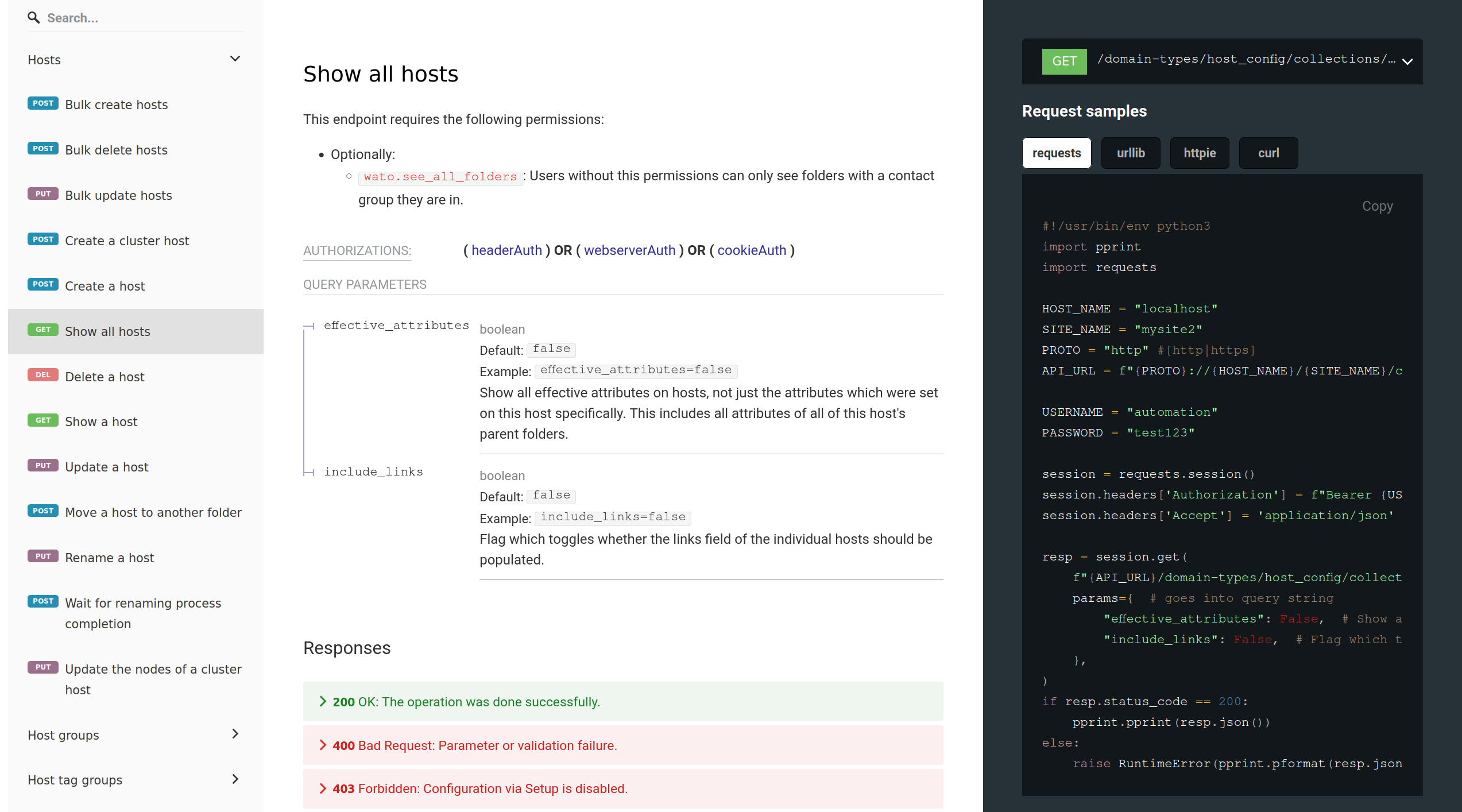Image resolution: width=1462 pixels, height=812 pixels.
Task: Click the POST badge for Bulk delete hosts
Action: (42, 148)
